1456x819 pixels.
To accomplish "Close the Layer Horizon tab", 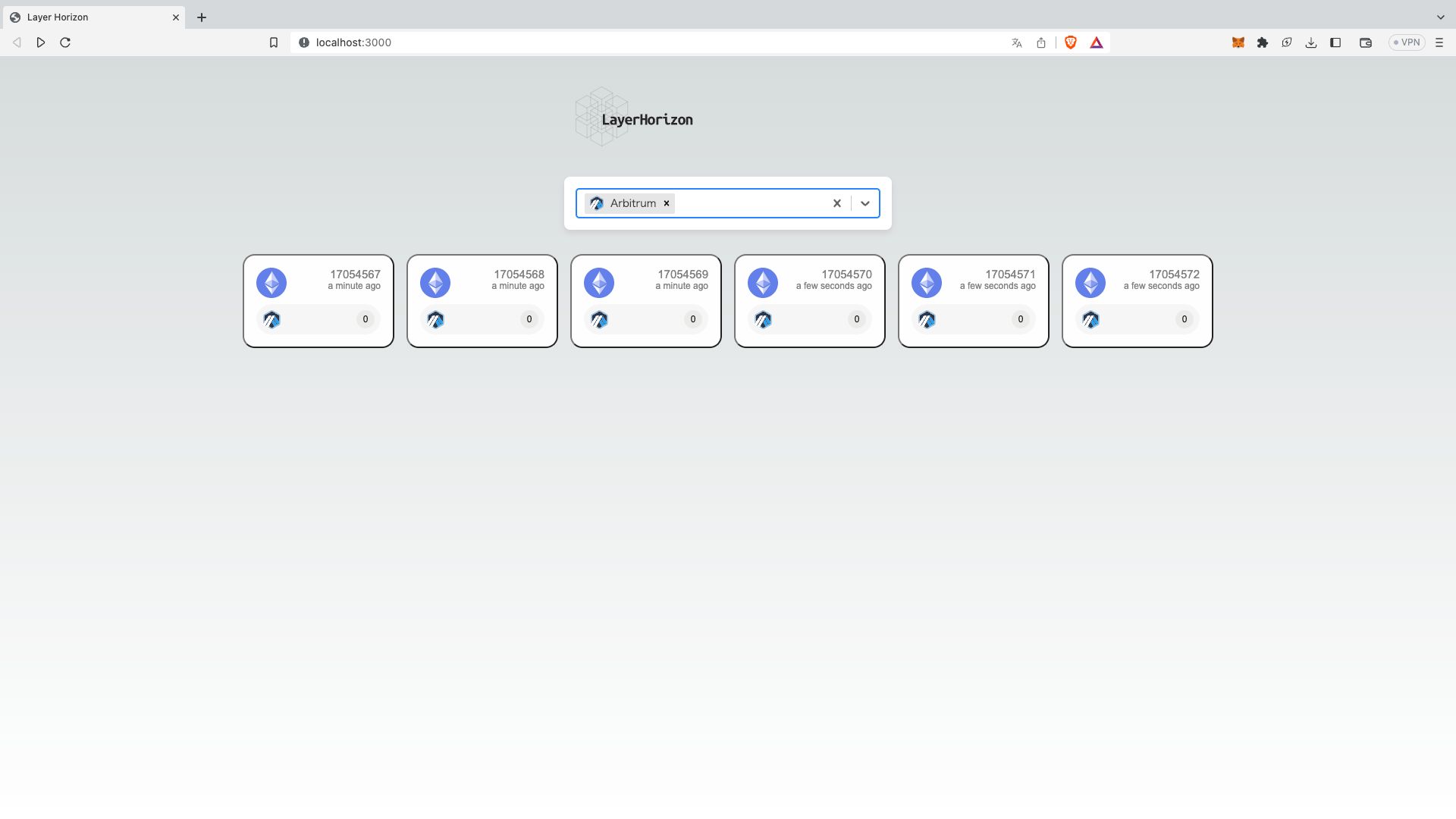I will coord(176,17).
